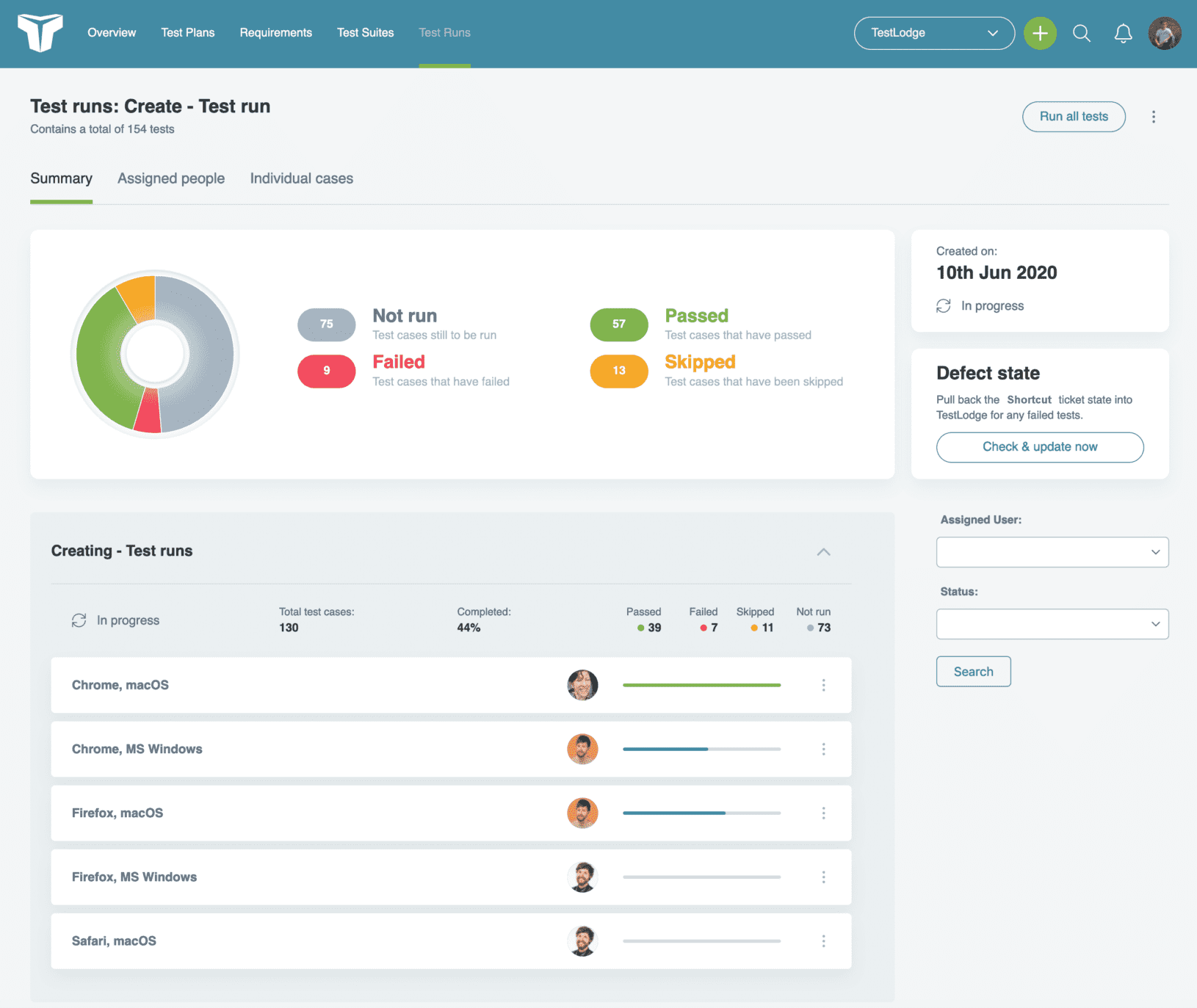Open the TestLodge project dropdown
The width and height of the screenshot is (1197, 1008).
pyautogui.click(x=934, y=33)
